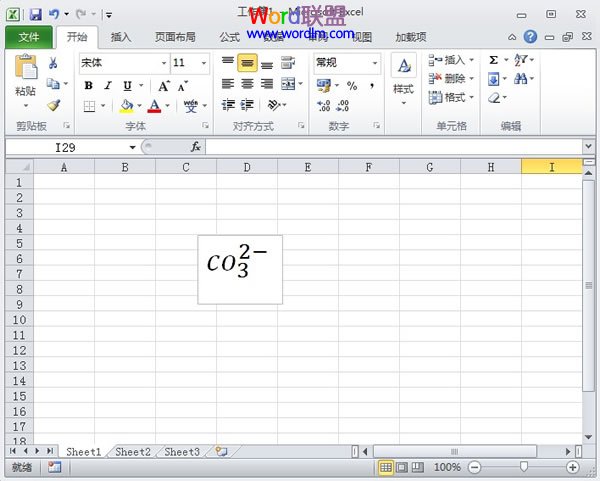This screenshot has width=600, height=481.
Task: Click the percent style icon
Action: point(352,86)
